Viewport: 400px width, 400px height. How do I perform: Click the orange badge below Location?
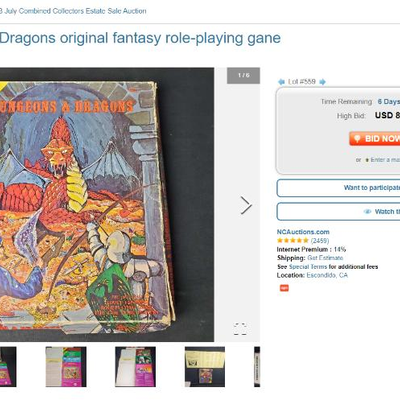(284, 288)
